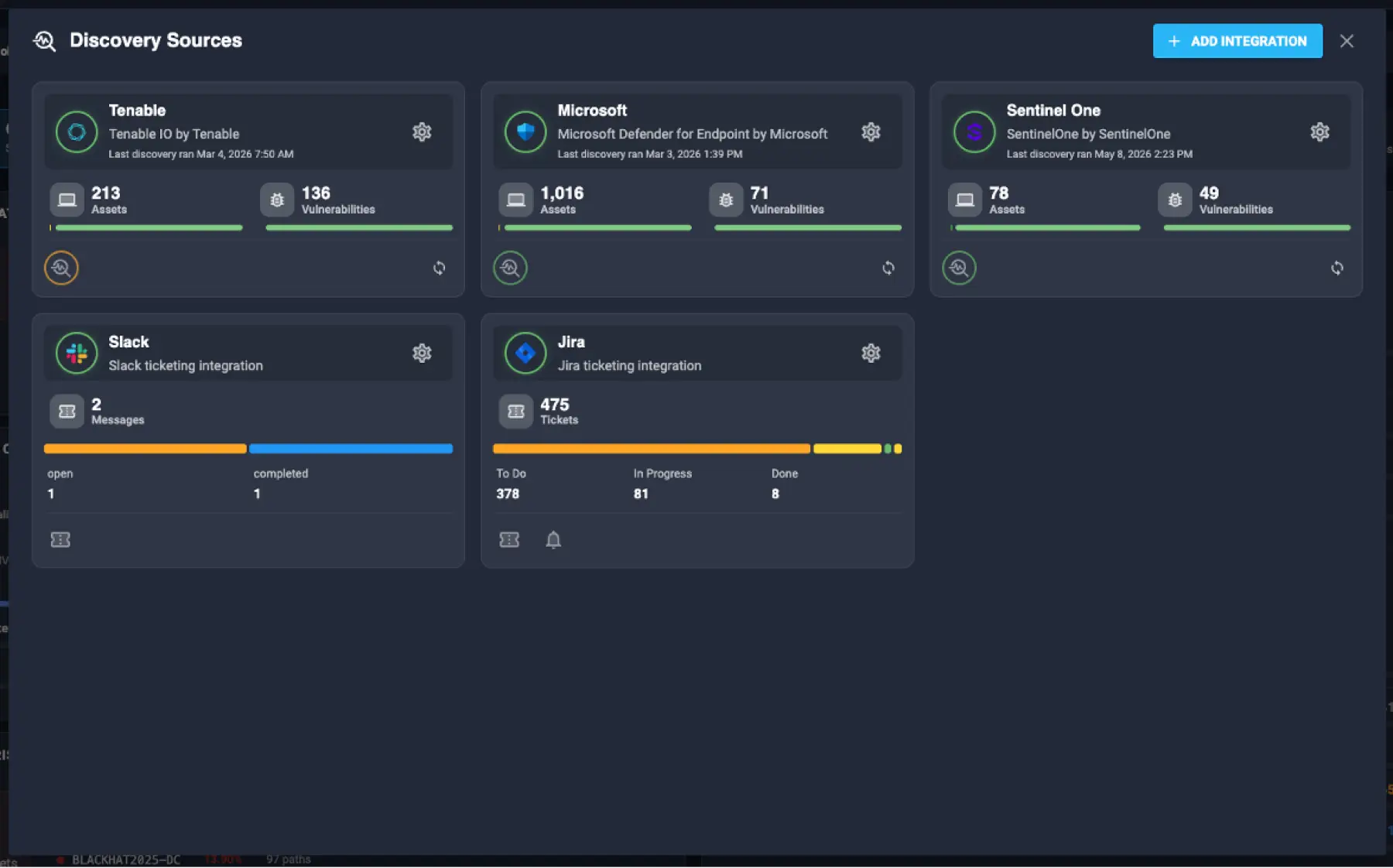
Task: Click the Slack messages ticket icon
Action: click(67, 412)
